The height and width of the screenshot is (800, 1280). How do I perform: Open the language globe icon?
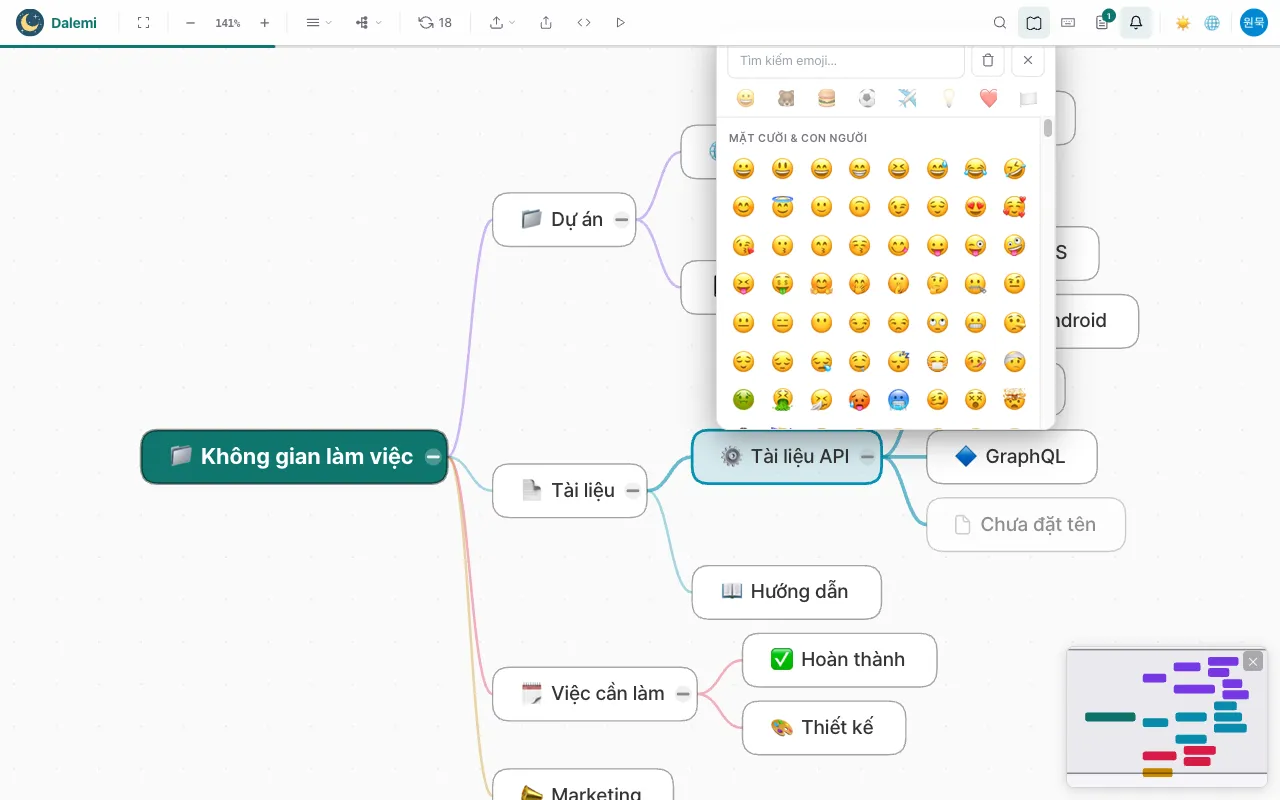pyautogui.click(x=1212, y=22)
